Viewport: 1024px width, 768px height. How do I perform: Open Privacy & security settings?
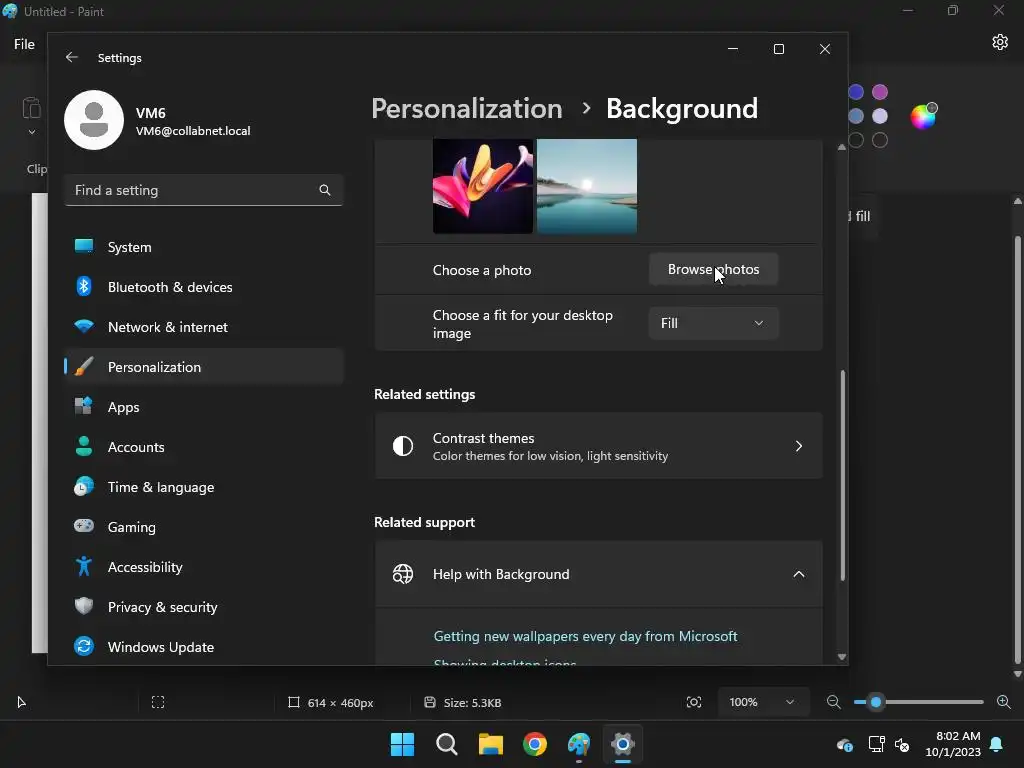click(x=204, y=607)
